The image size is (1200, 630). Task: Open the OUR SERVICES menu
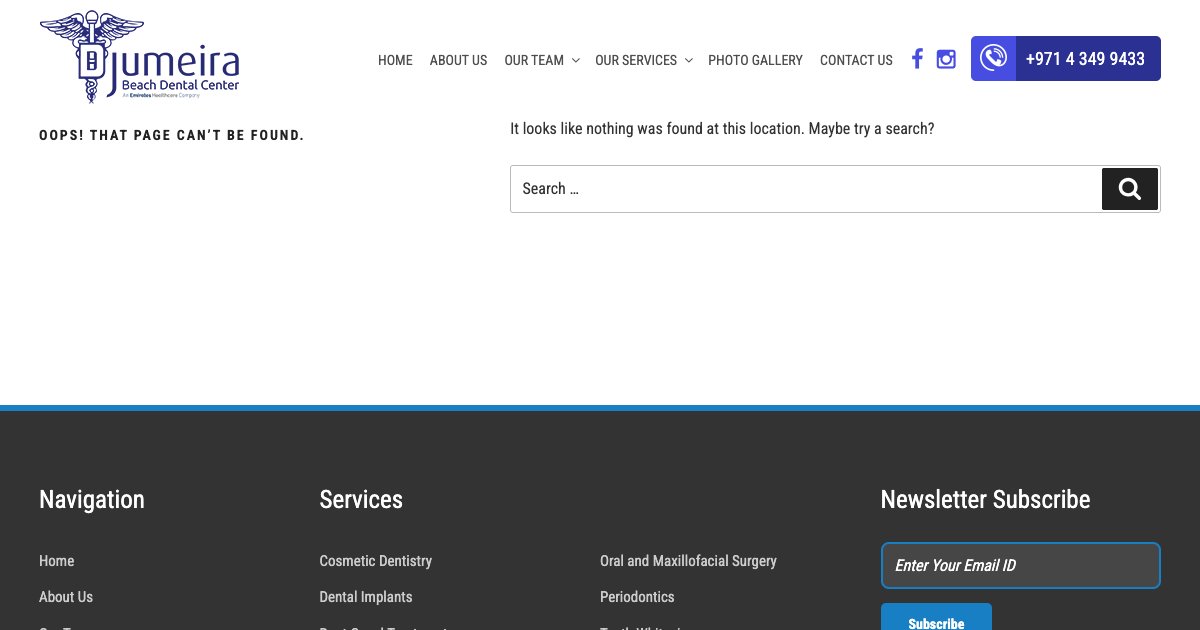[x=636, y=60]
